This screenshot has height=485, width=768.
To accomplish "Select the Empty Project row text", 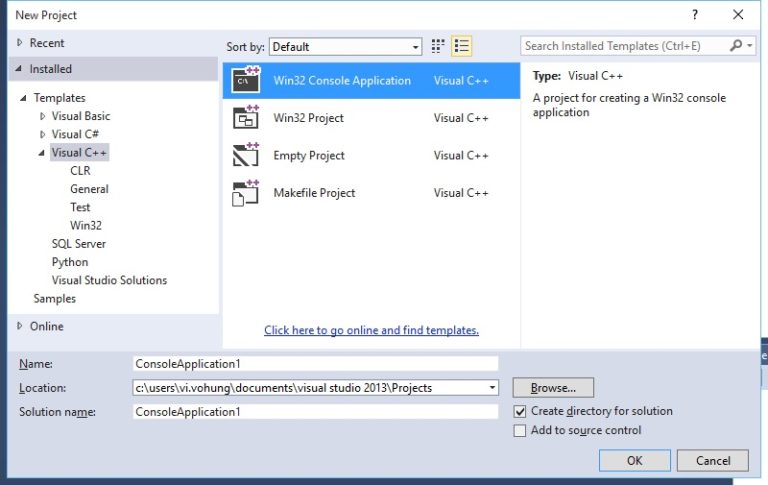I will tap(309, 155).
